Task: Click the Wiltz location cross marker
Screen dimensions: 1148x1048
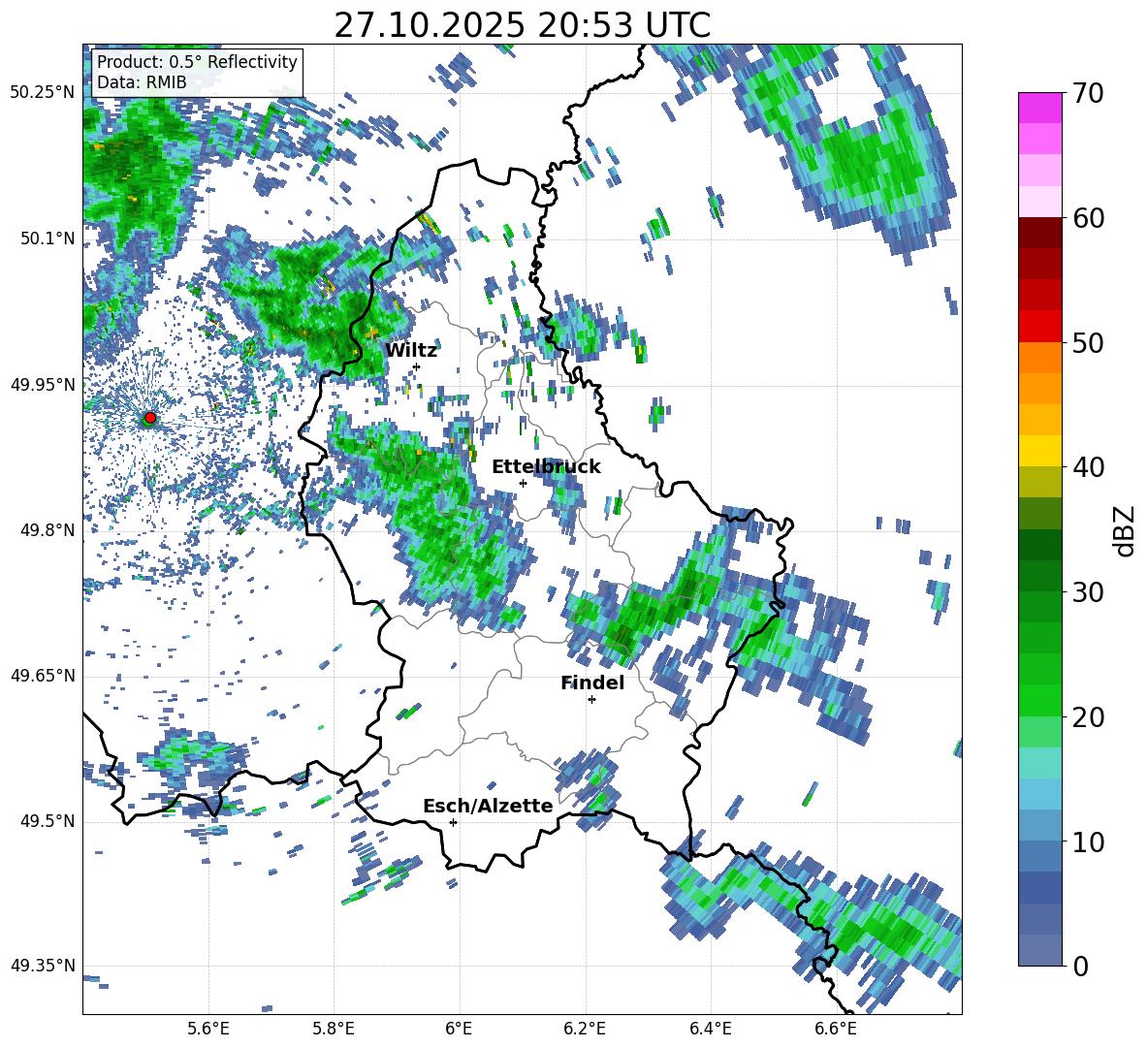Action: 417,366
